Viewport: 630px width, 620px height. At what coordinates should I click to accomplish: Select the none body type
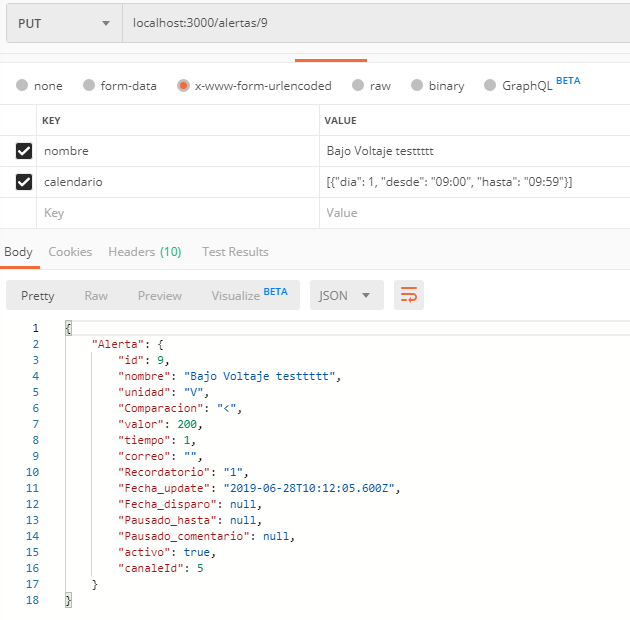[22, 86]
